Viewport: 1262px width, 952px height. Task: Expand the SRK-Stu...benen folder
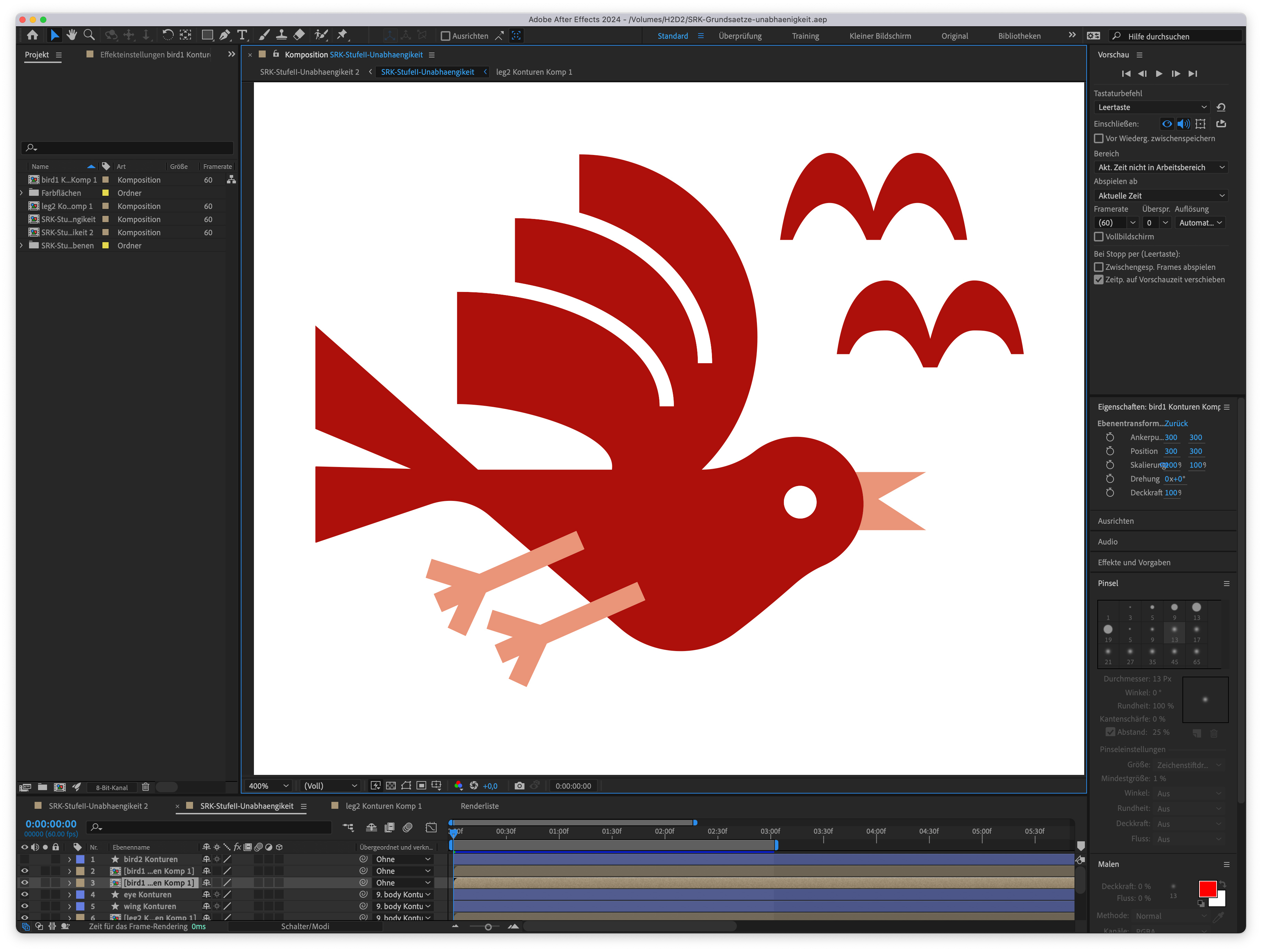(x=21, y=245)
